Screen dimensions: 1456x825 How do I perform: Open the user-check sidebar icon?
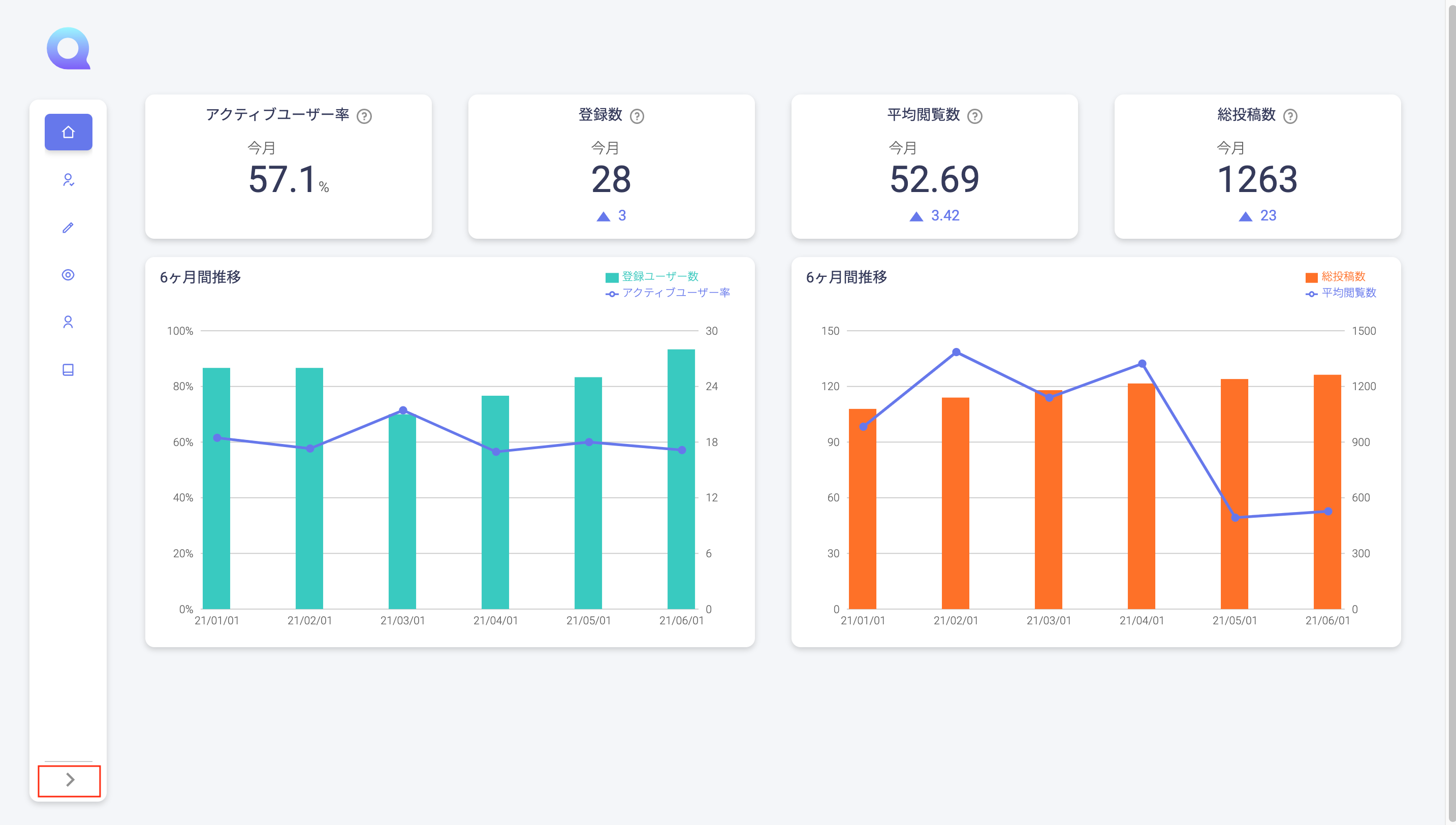68,180
